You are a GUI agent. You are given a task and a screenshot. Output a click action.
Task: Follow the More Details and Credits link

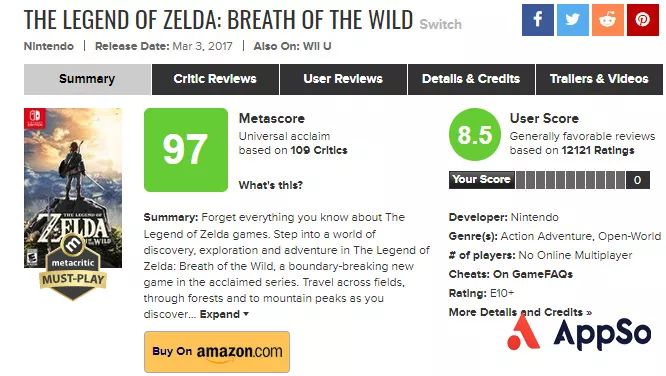(520, 312)
